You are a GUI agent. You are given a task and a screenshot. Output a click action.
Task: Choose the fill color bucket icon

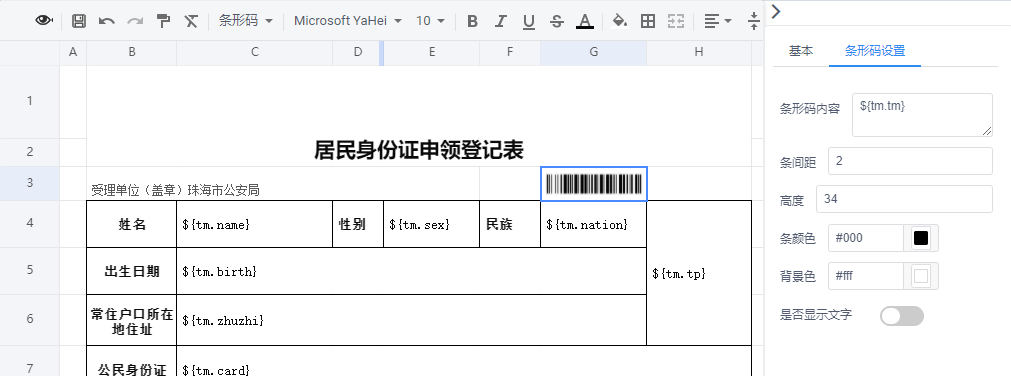[x=620, y=21]
